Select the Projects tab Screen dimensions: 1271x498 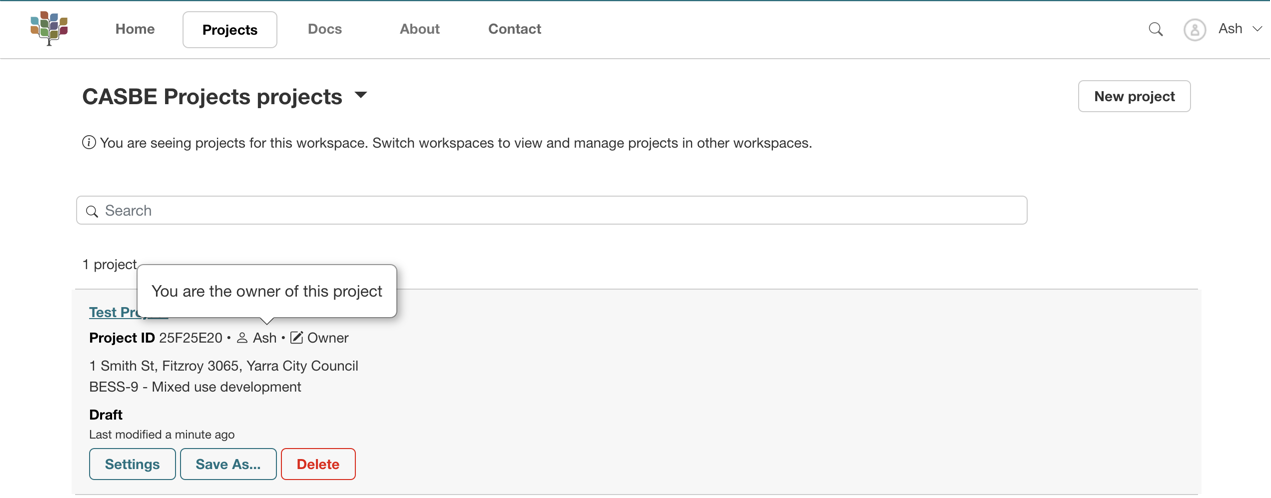[x=230, y=30]
